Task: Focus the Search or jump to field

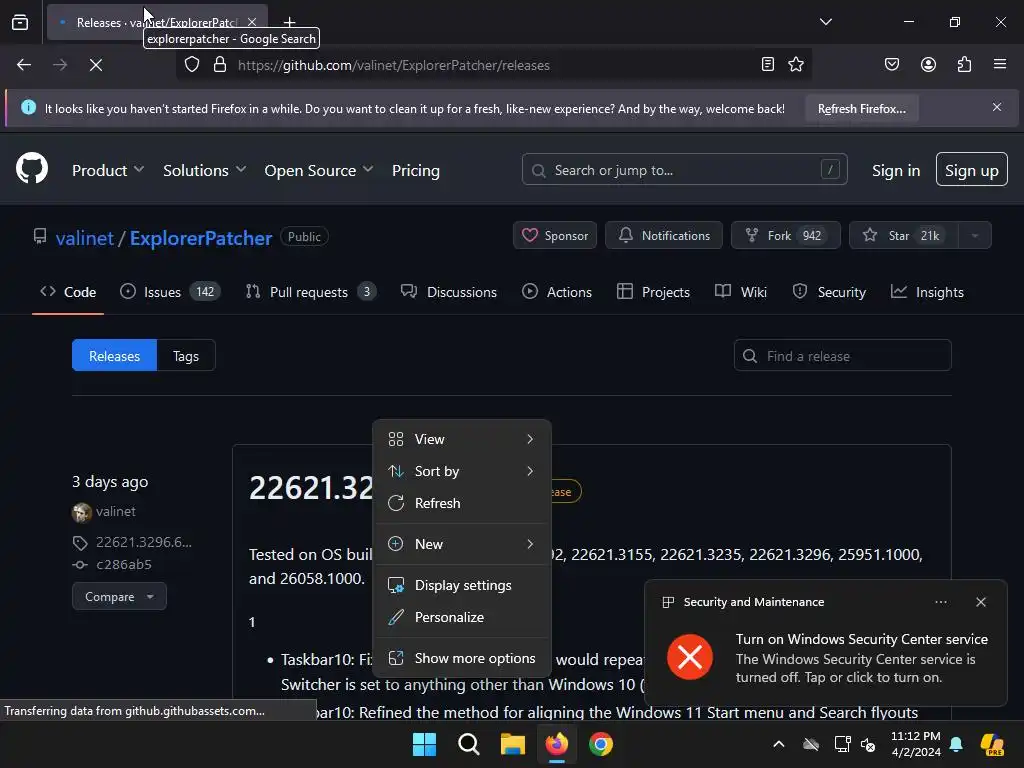Action: click(684, 170)
